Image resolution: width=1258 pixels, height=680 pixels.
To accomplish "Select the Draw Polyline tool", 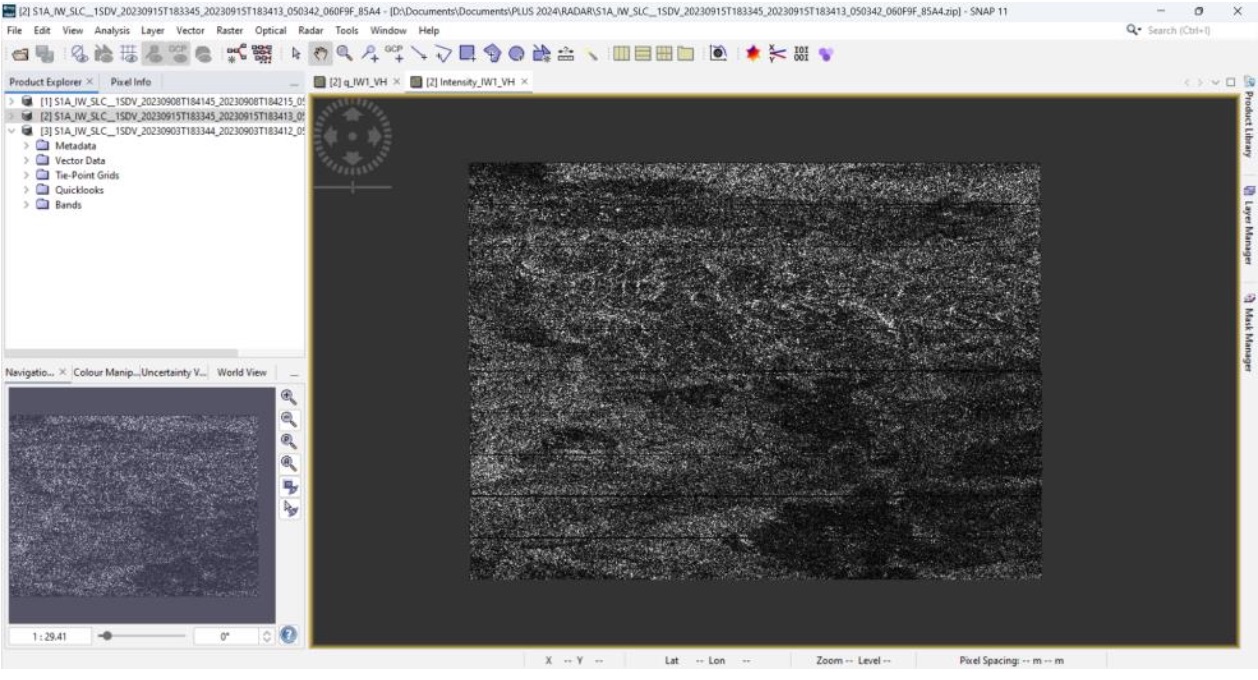I will 443,53.
